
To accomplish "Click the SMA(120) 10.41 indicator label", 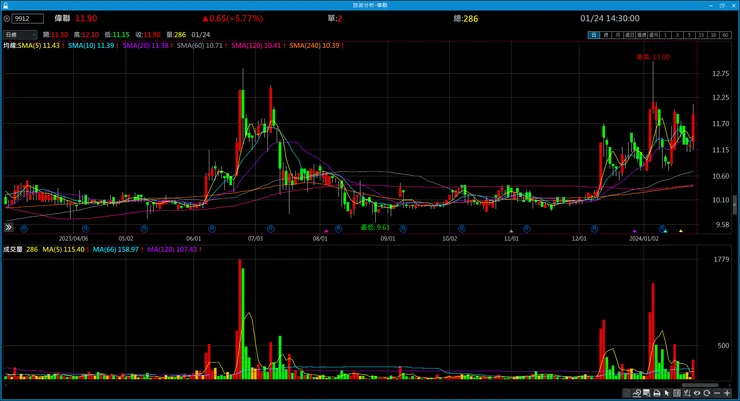I will click(256, 46).
